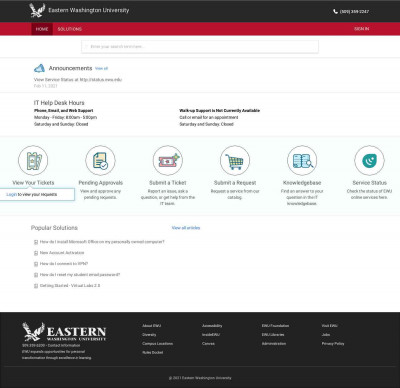Open the Privacy Policy footer link

pos(333,344)
